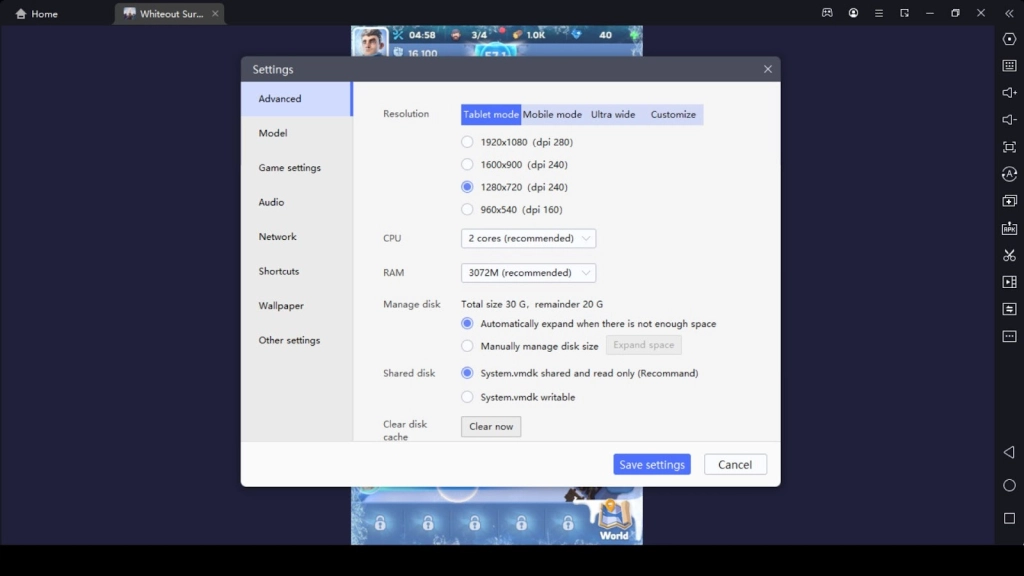
Task: Switch to Mobile mode resolution tab
Action: (552, 114)
